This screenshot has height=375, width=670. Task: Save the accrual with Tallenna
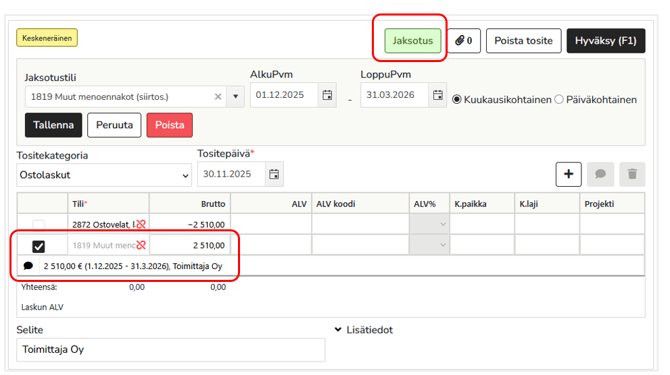tap(53, 125)
